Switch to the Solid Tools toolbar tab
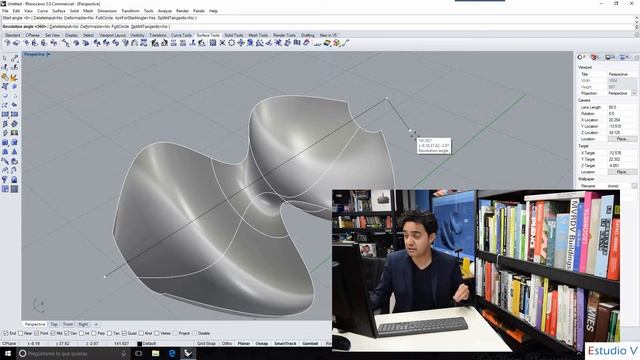640x360 pixels. [x=234, y=36]
